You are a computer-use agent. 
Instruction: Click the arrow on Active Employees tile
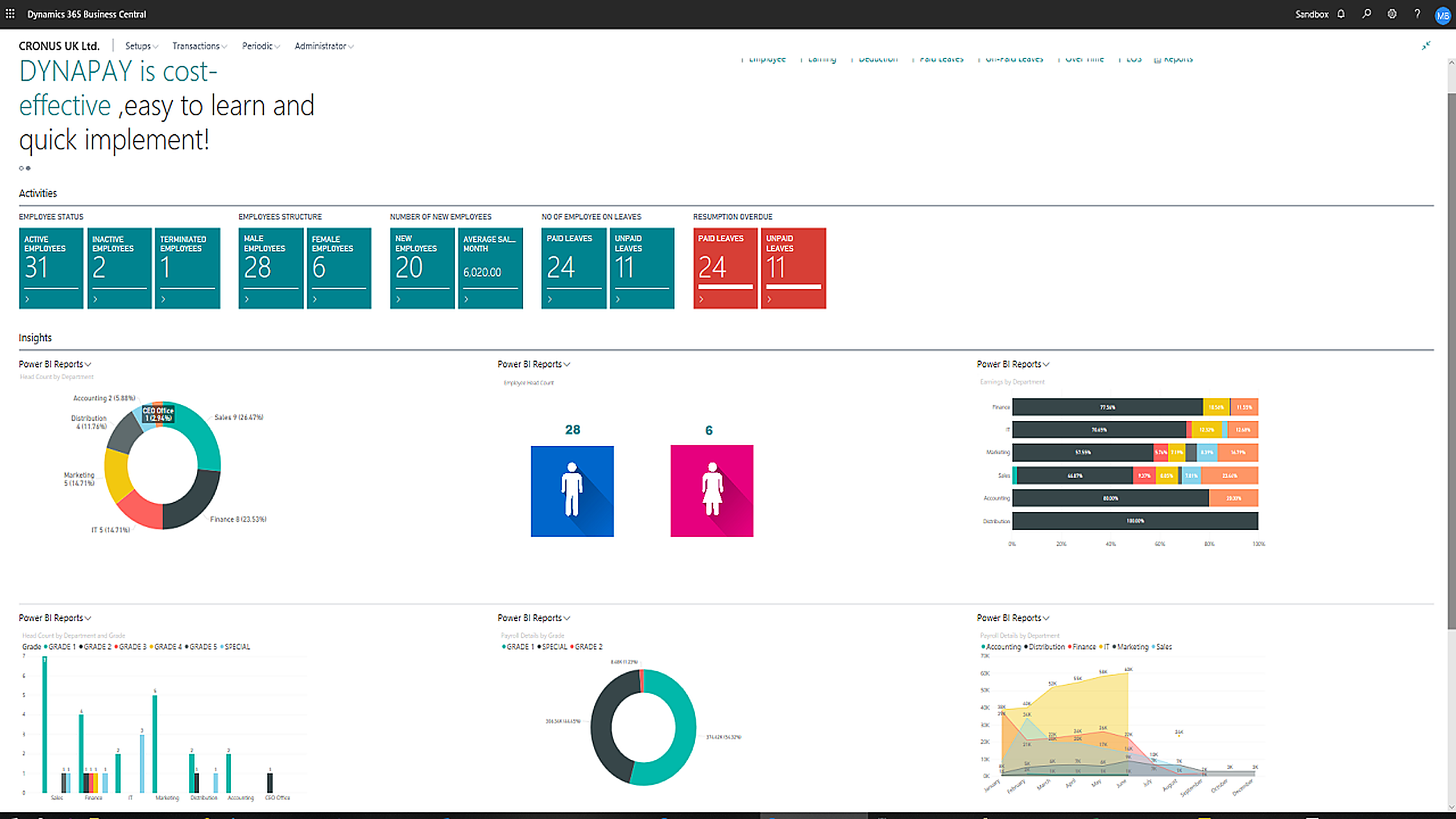pos(27,299)
